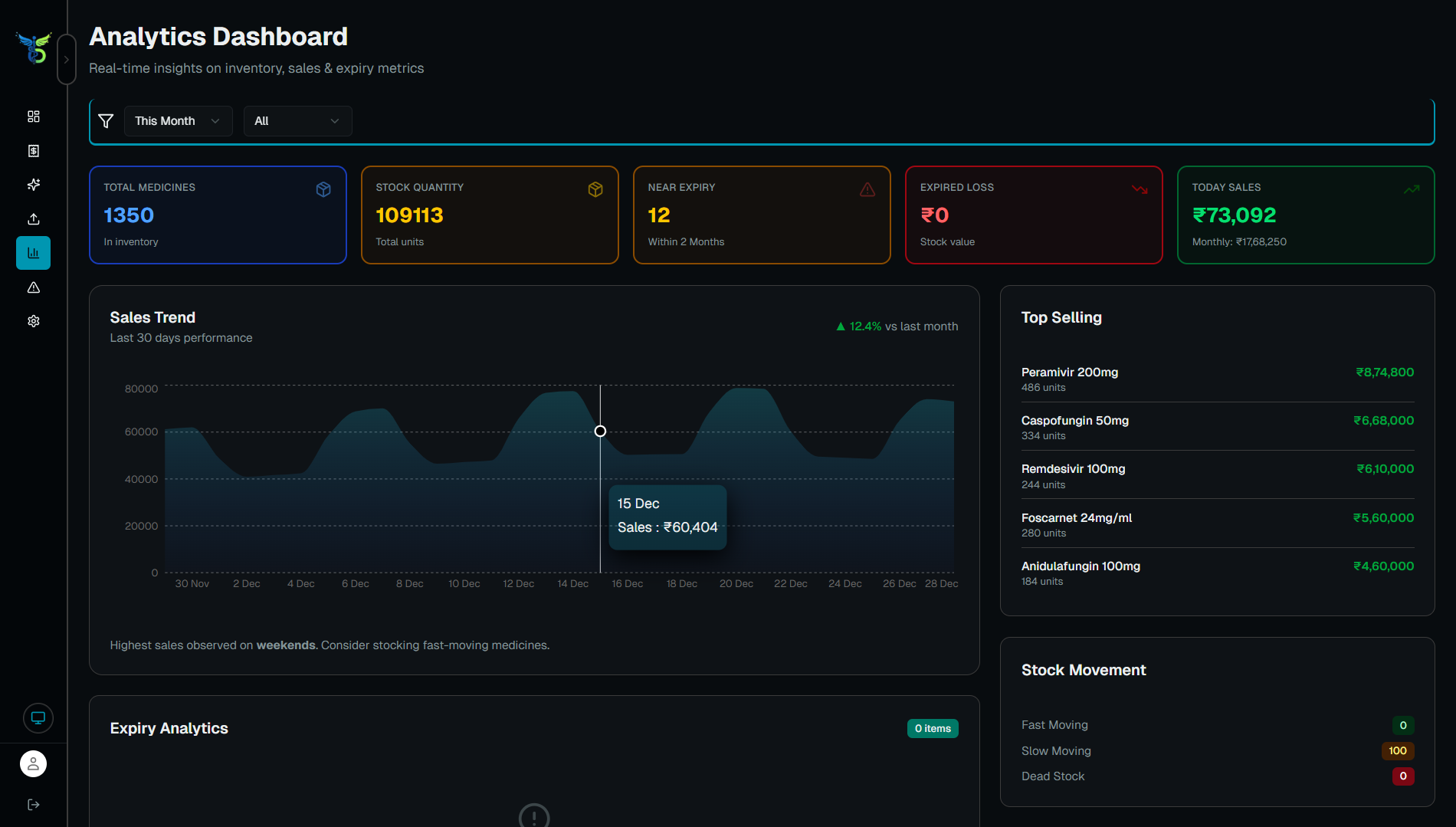Open the This Month period dropdown
The width and height of the screenshot is (1456, 827).
pos(178,121)
